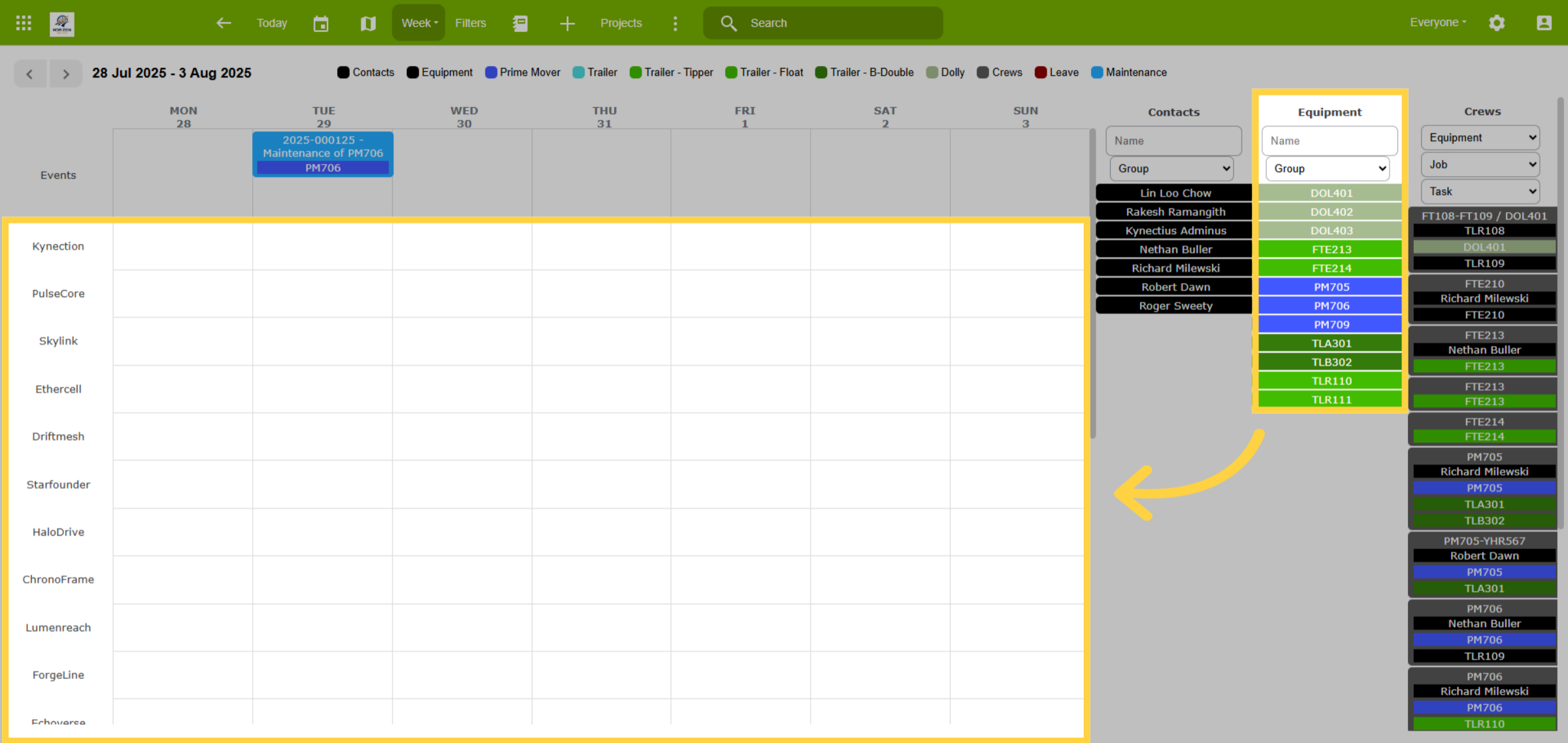1568x743 pixels.
Task: Toggle the Prime Mover legend filter
Action: pyautogui.click(x=523, y=72)
